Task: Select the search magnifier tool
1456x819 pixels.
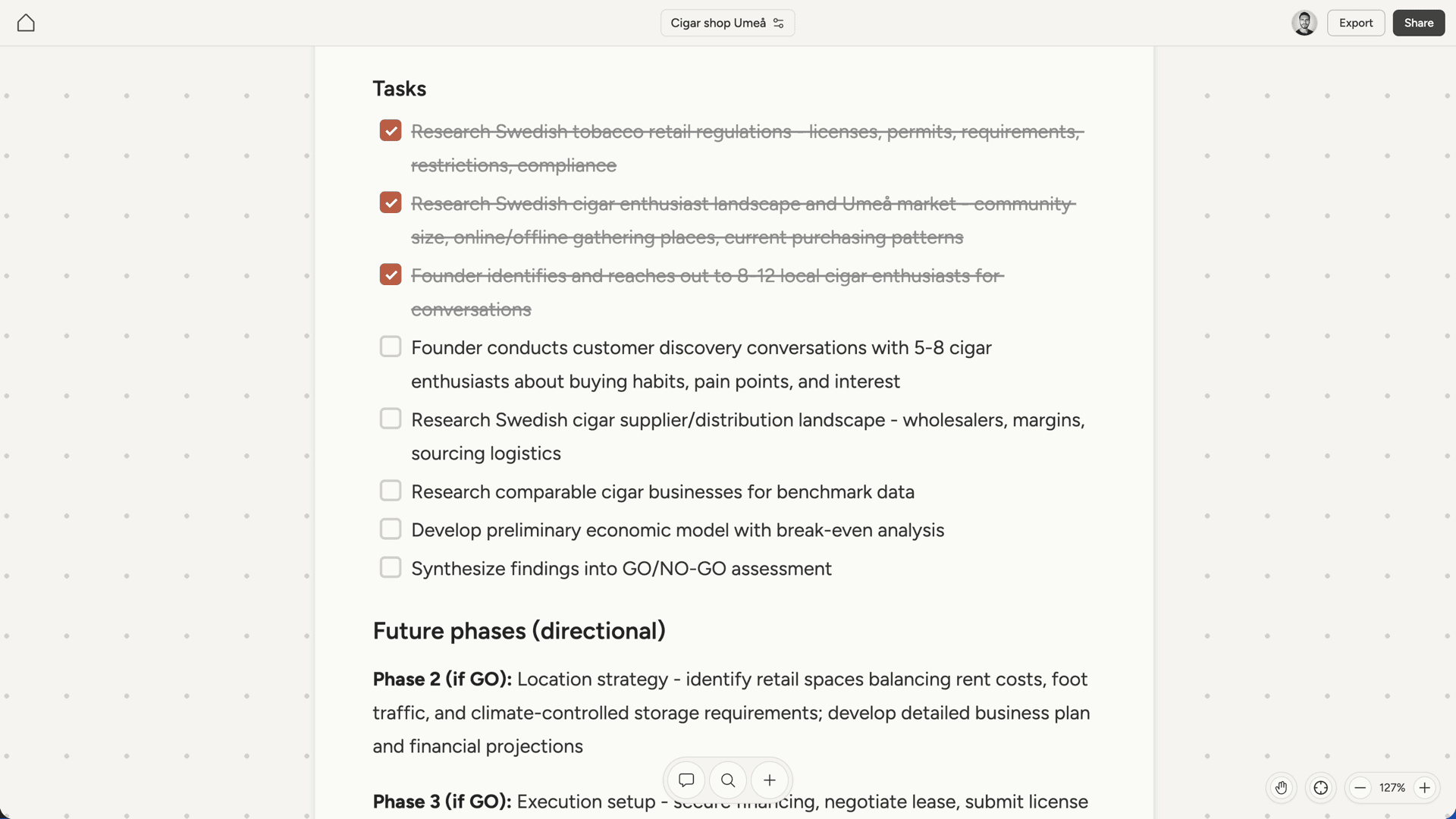Action: click(x=727, y=780)
